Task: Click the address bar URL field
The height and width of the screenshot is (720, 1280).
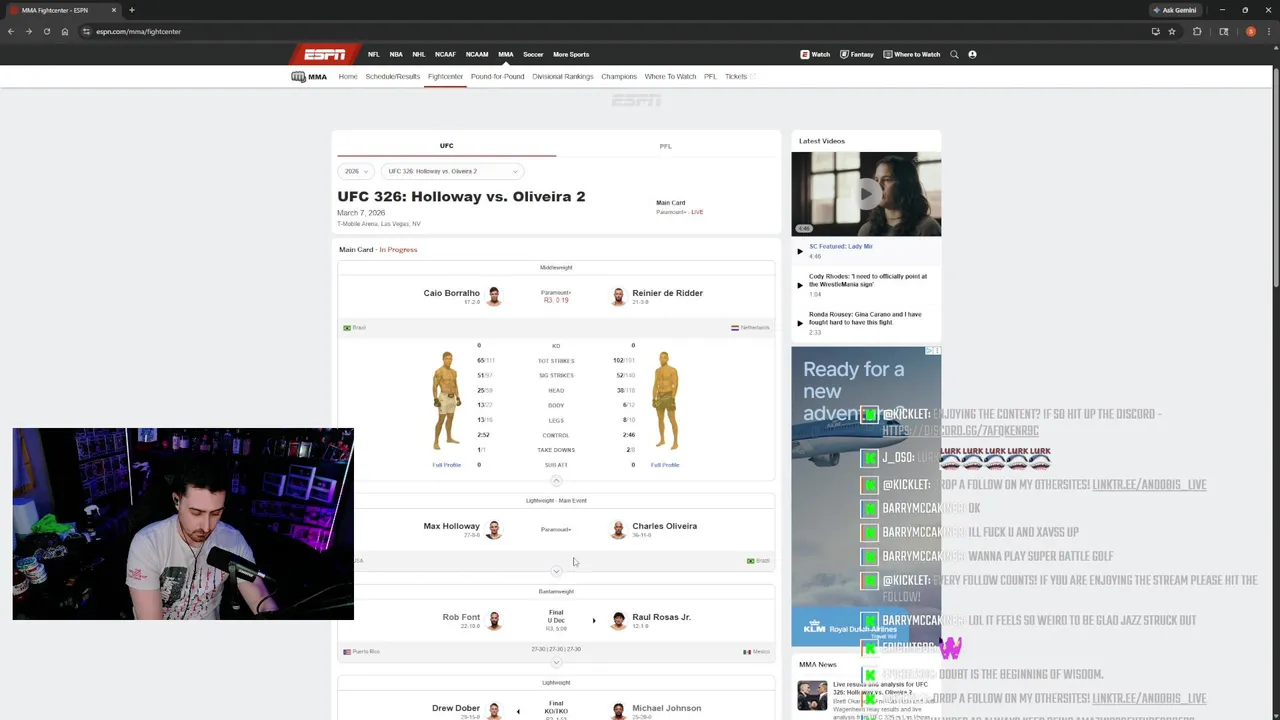Action: 610,31
